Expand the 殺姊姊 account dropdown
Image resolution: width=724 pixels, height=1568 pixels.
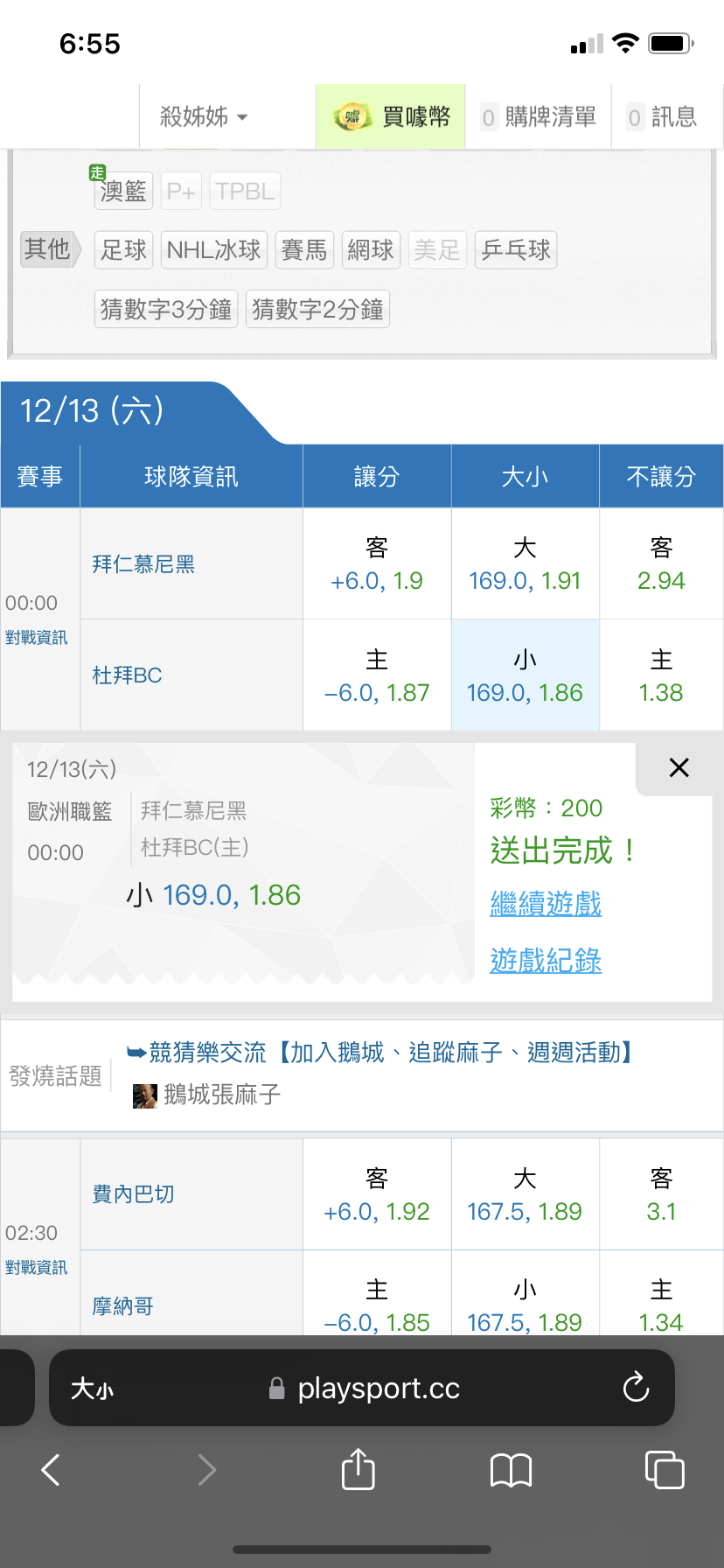pos(205,116)
